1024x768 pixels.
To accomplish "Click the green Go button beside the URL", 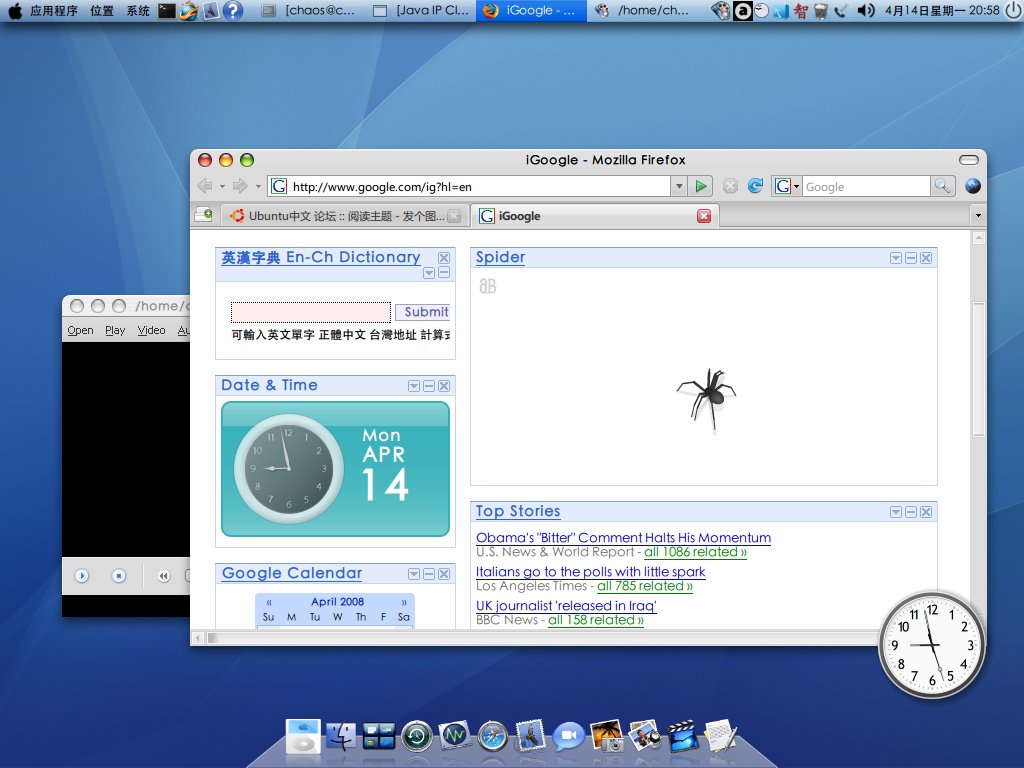I will [x=701, y=186].
